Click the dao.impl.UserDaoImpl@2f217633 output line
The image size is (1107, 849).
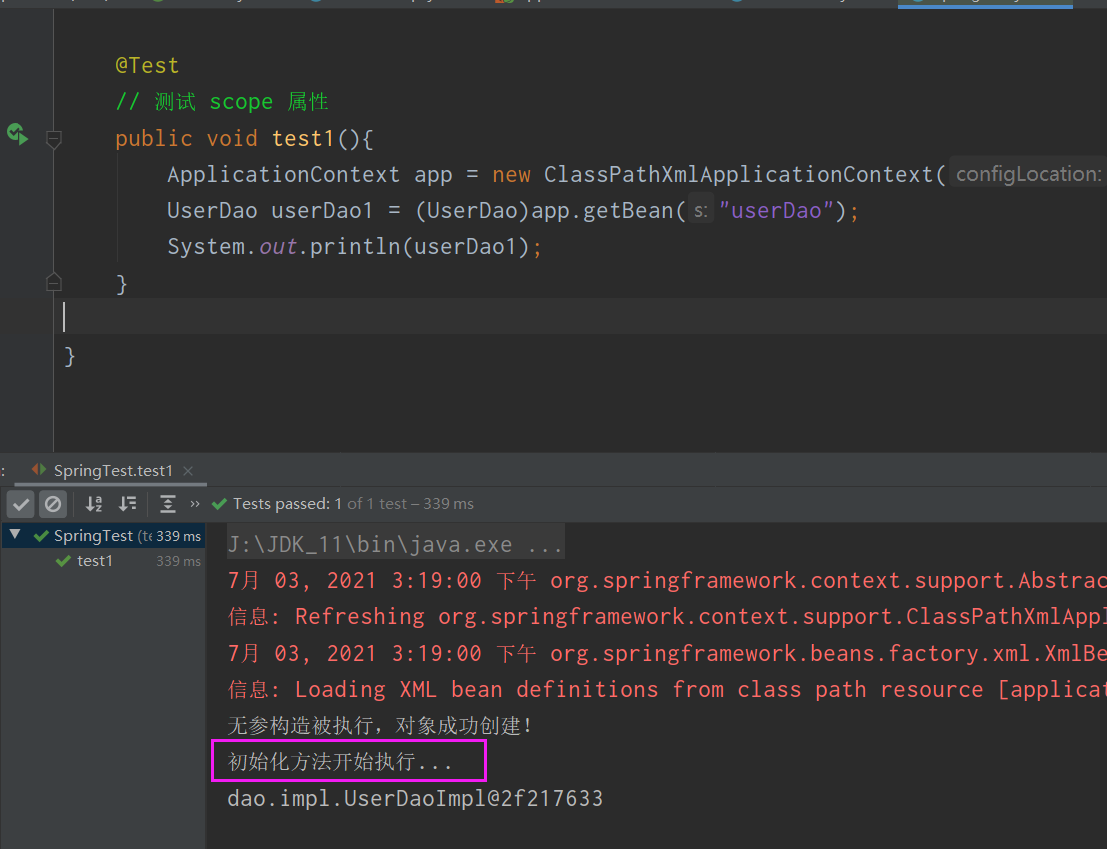415,798
